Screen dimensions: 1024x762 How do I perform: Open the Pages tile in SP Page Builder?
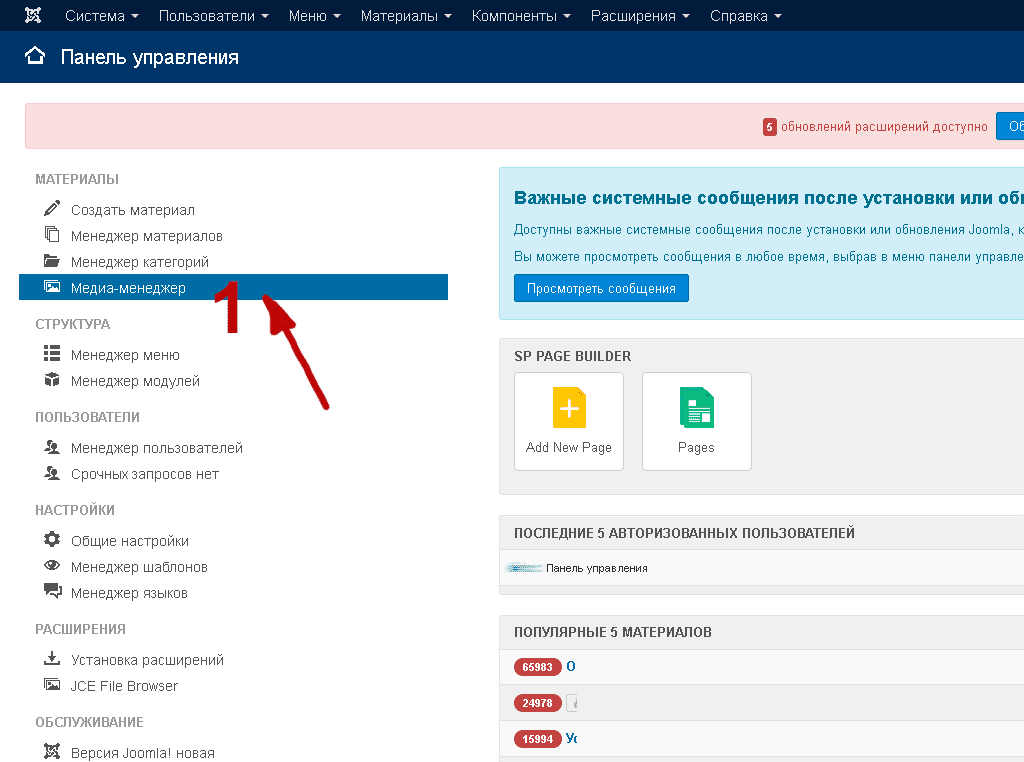pos(696,421)
